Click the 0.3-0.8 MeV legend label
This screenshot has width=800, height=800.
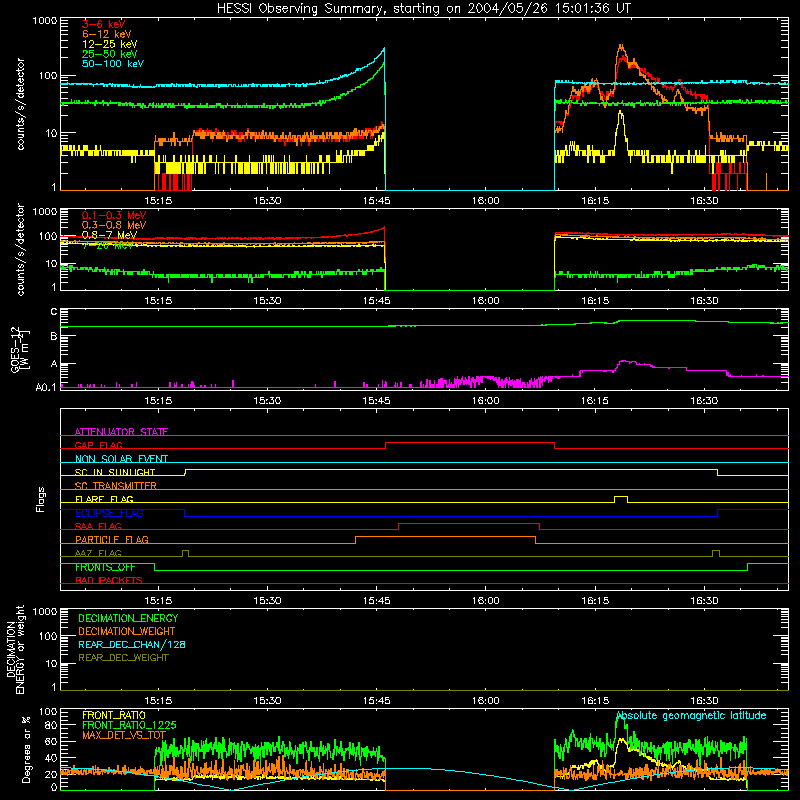[x=114, y=225]
